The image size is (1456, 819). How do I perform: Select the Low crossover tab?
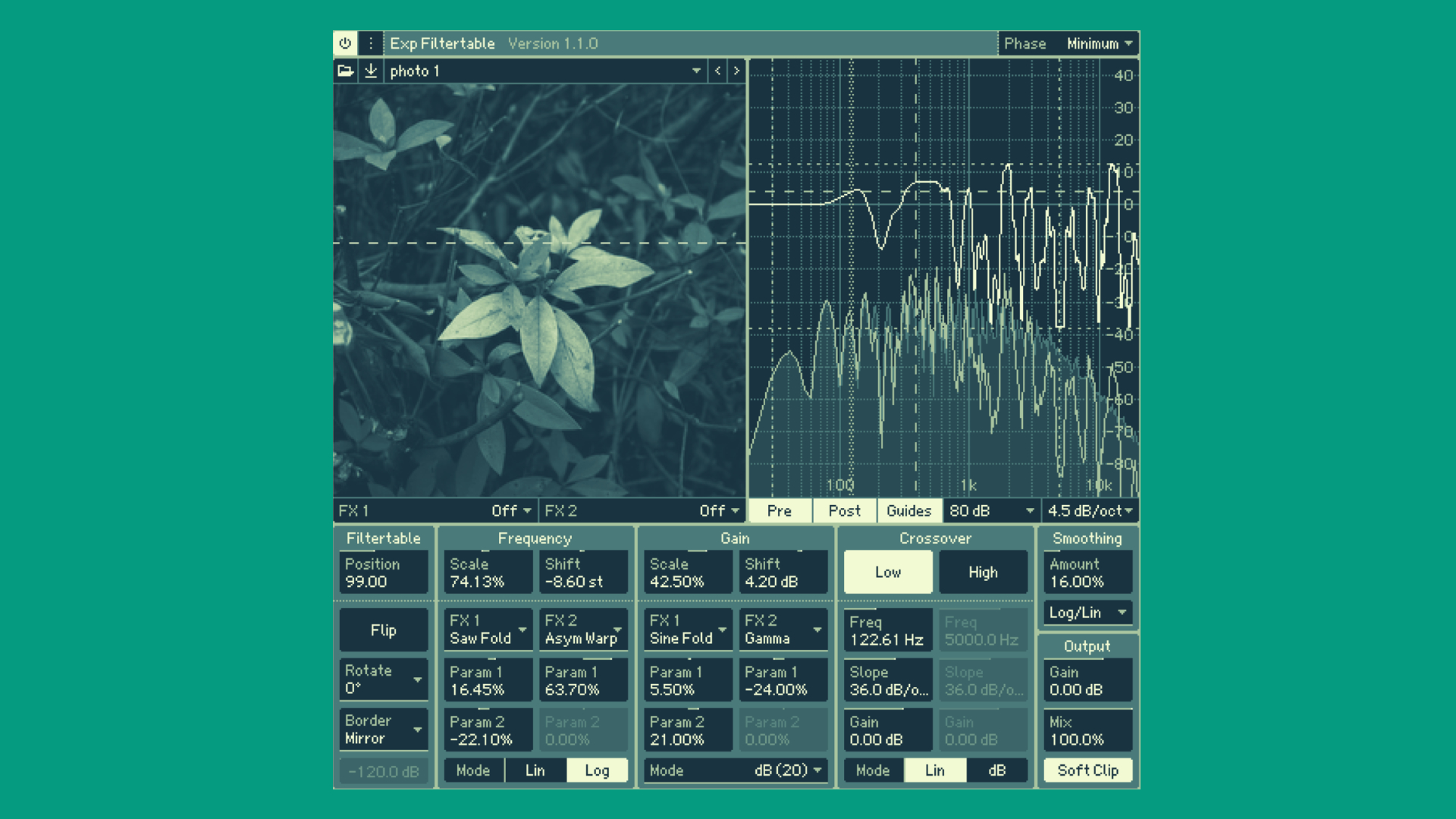click(x=887, y=573)
